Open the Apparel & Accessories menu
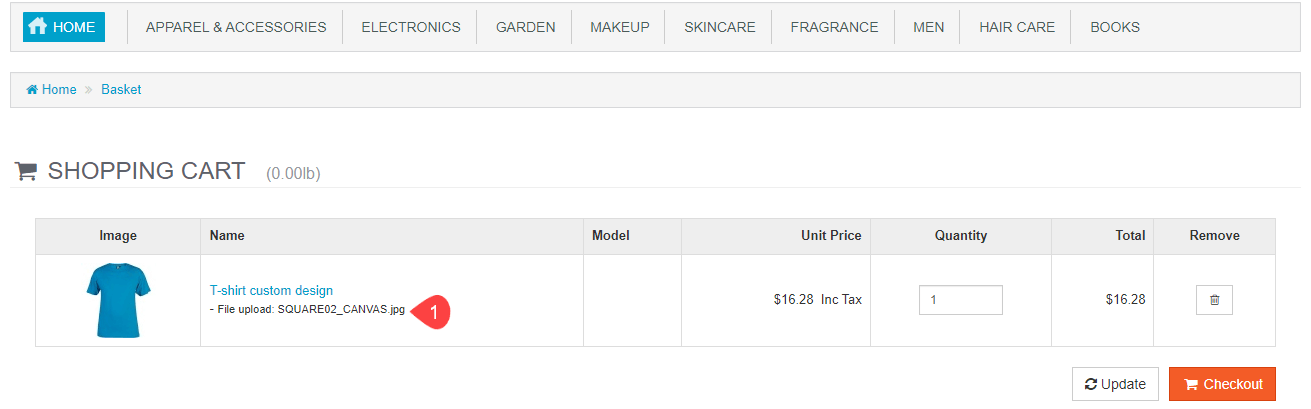Viewport: 1311px width, 409px height. coord(236,27)
